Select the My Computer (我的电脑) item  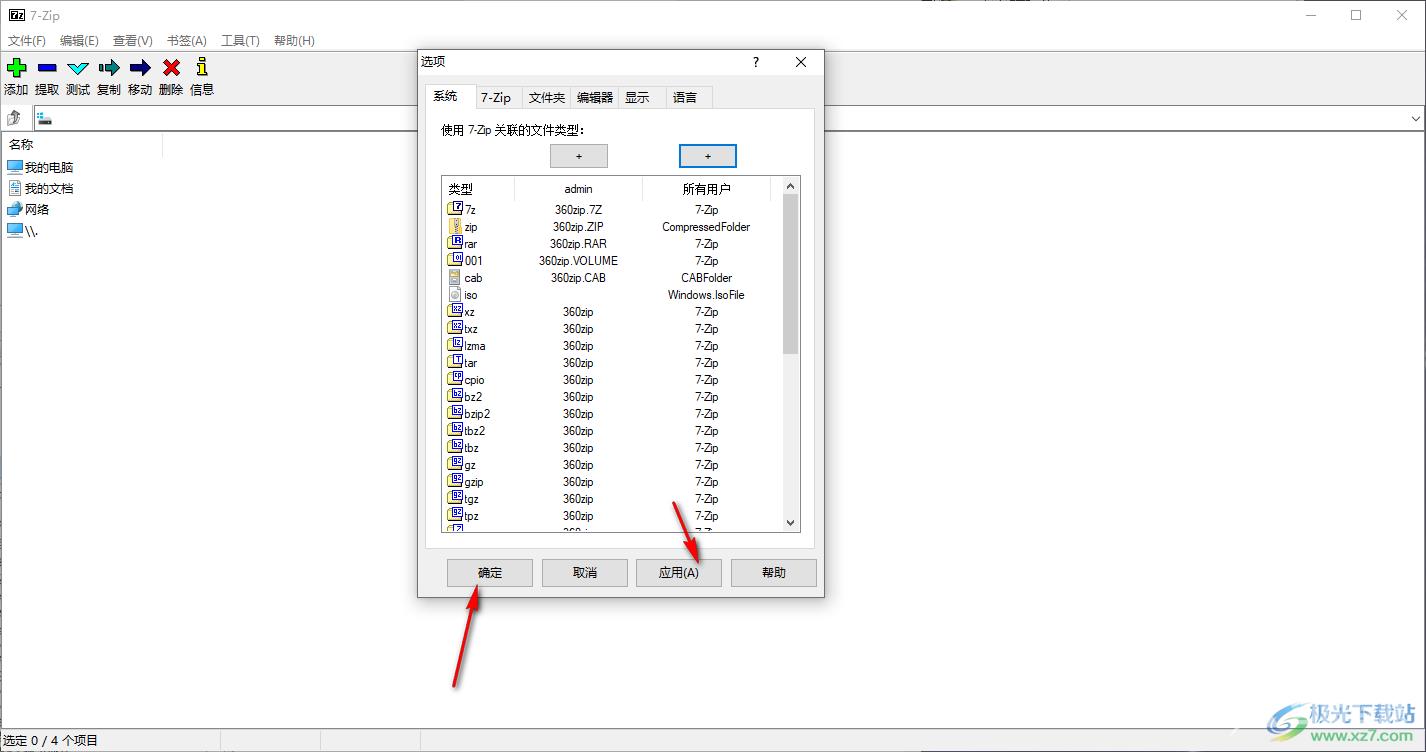[x=40, y=167]
